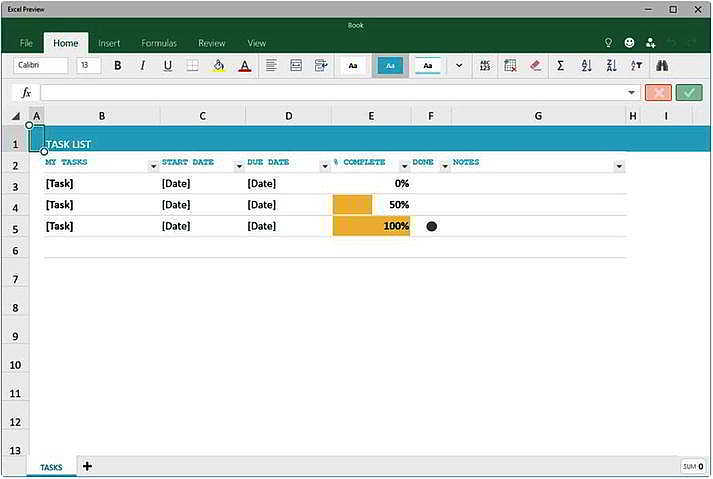
Task: Click the AutoSum sigma icon
Action: pyautogui.click(x=560, y=66)
